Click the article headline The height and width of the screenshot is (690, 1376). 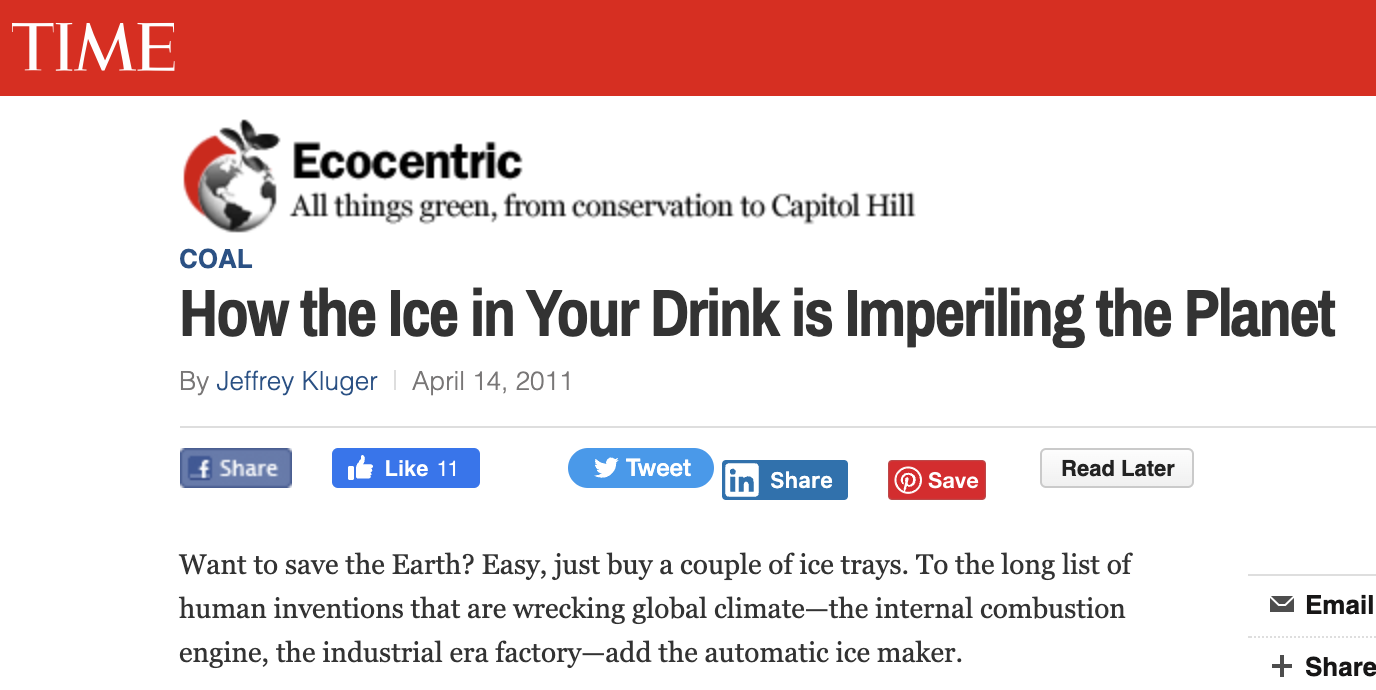tap(758, 315)
